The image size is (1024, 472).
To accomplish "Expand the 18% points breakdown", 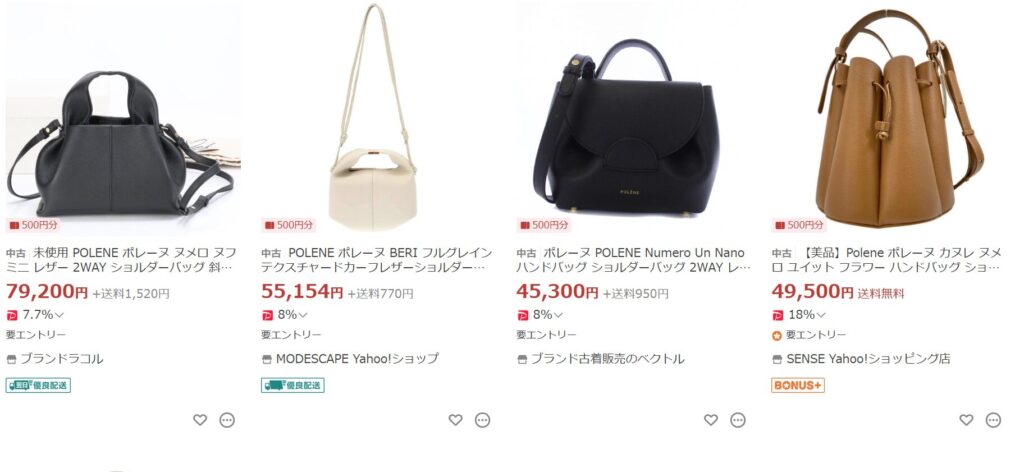I will pos(821,315).
